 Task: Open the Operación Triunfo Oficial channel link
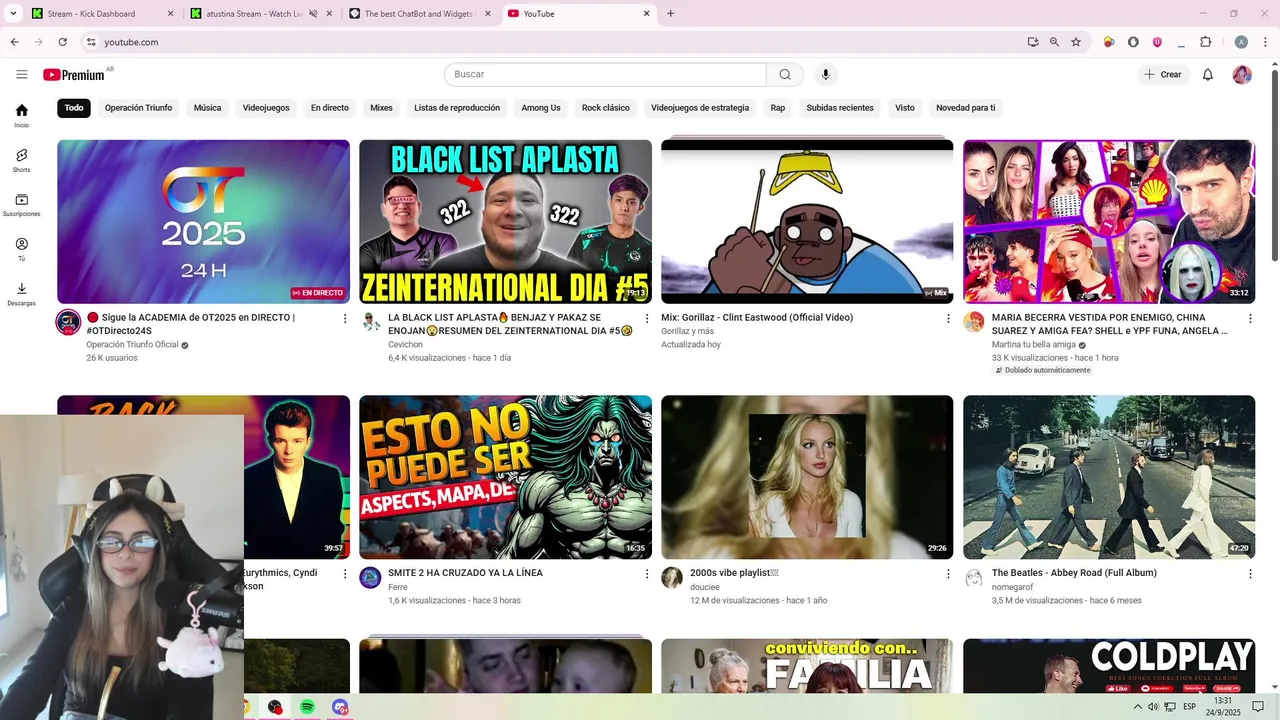click(132, 345)
